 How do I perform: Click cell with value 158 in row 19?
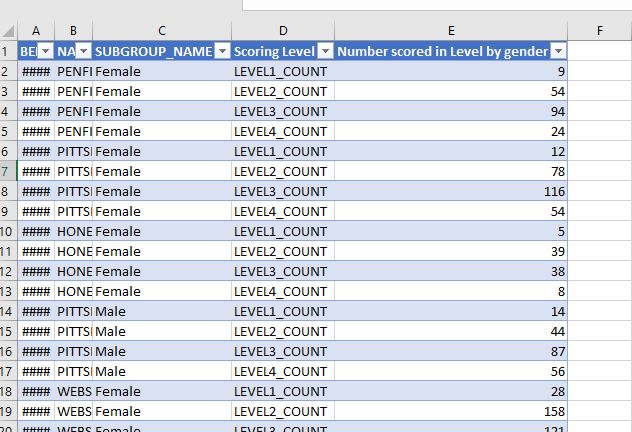tap(451, 411)
